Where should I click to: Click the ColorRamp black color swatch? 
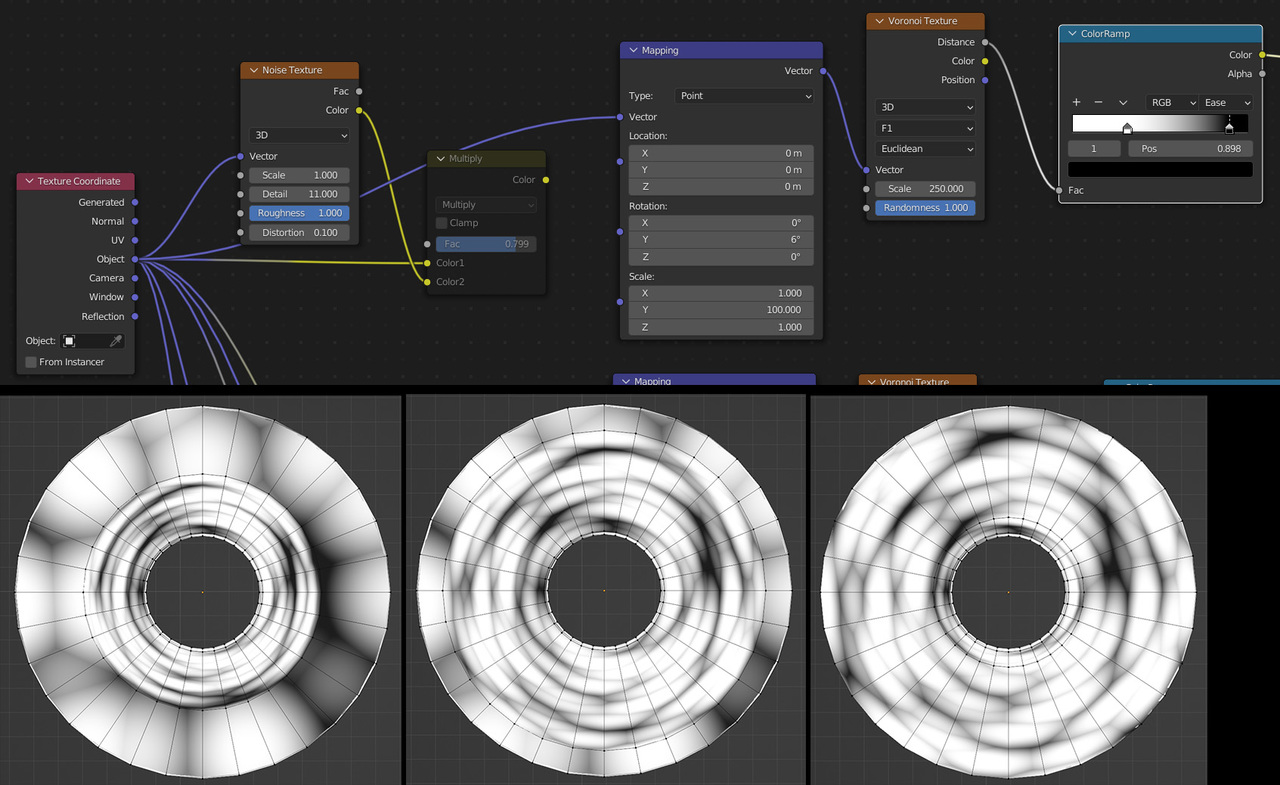1160,169
